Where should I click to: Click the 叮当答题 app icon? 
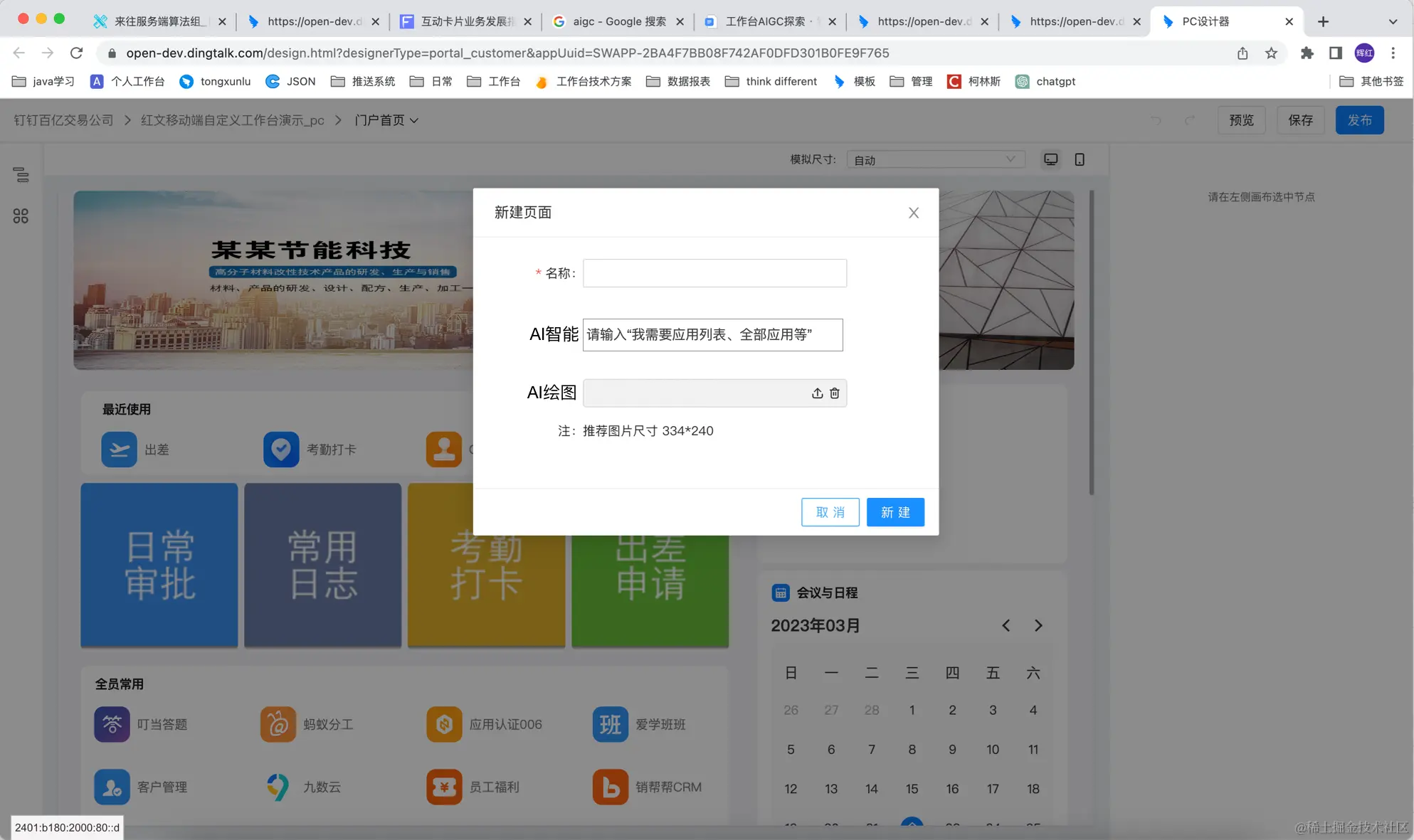tap(112, 724)
